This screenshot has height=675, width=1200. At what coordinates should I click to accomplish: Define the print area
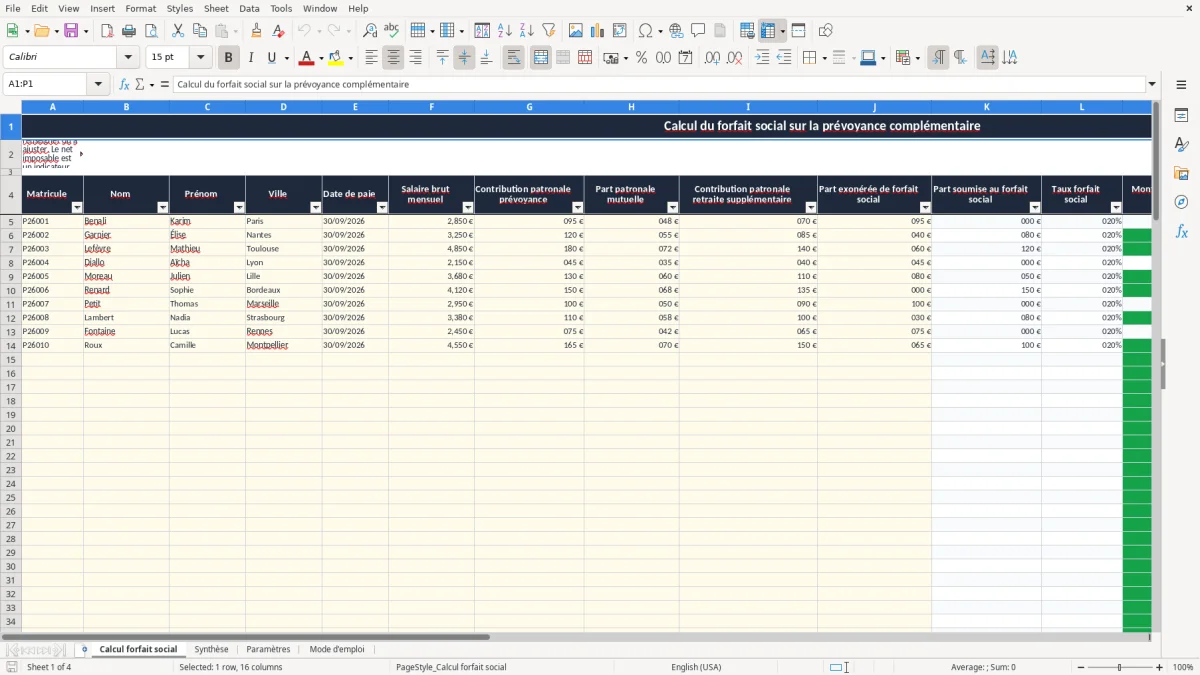coord(747,31)
